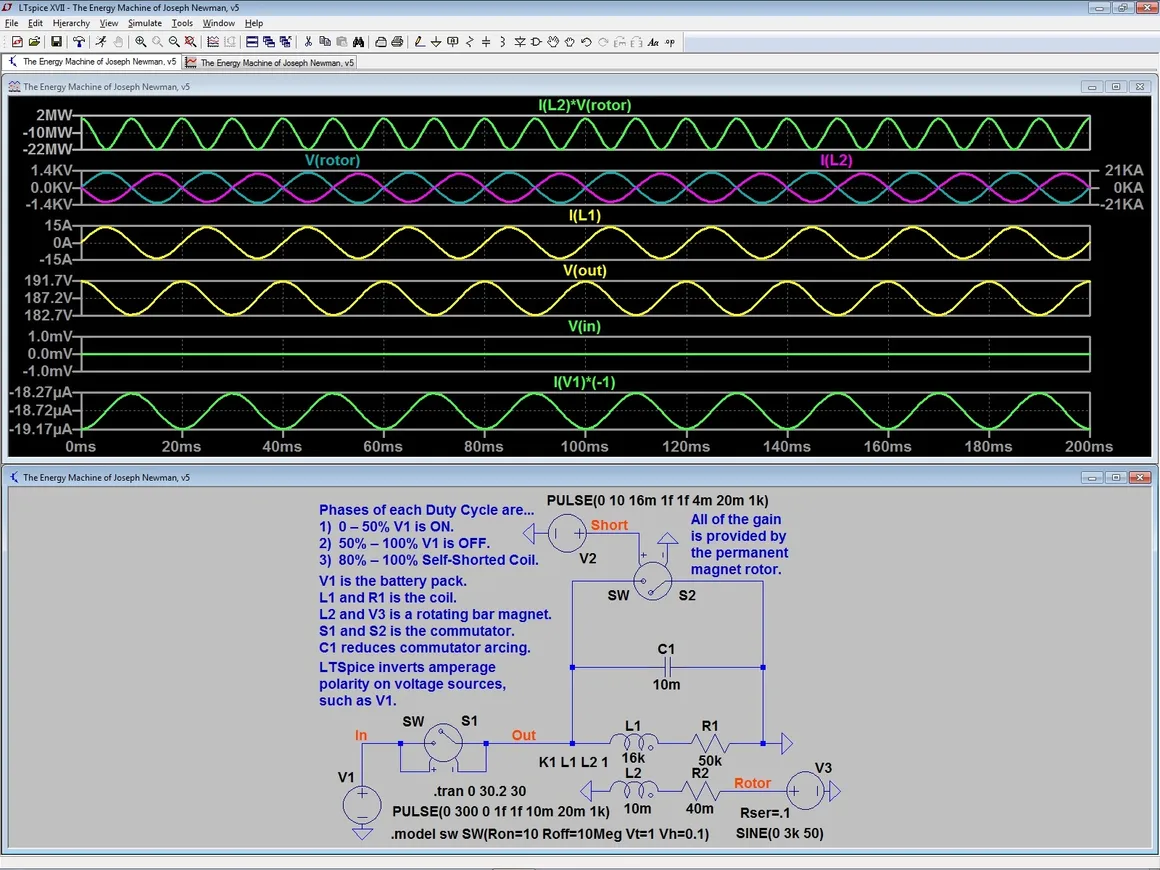The image size is (1160, 870).
Task: Maximize the schematic sub-window
Action: coord(1117,478)
